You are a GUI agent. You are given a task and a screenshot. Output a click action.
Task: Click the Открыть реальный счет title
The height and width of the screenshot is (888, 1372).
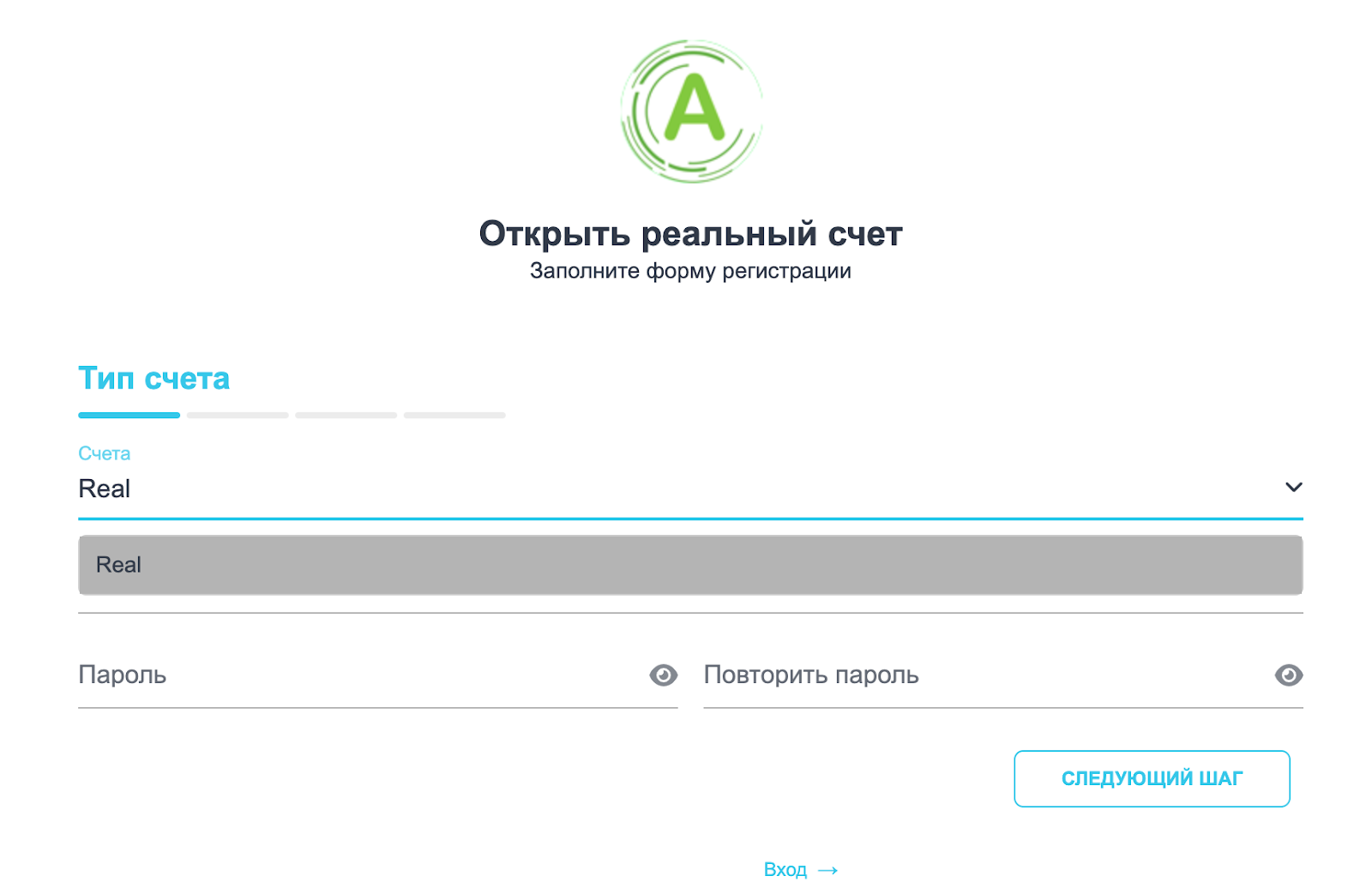click(x=690, y=233)
